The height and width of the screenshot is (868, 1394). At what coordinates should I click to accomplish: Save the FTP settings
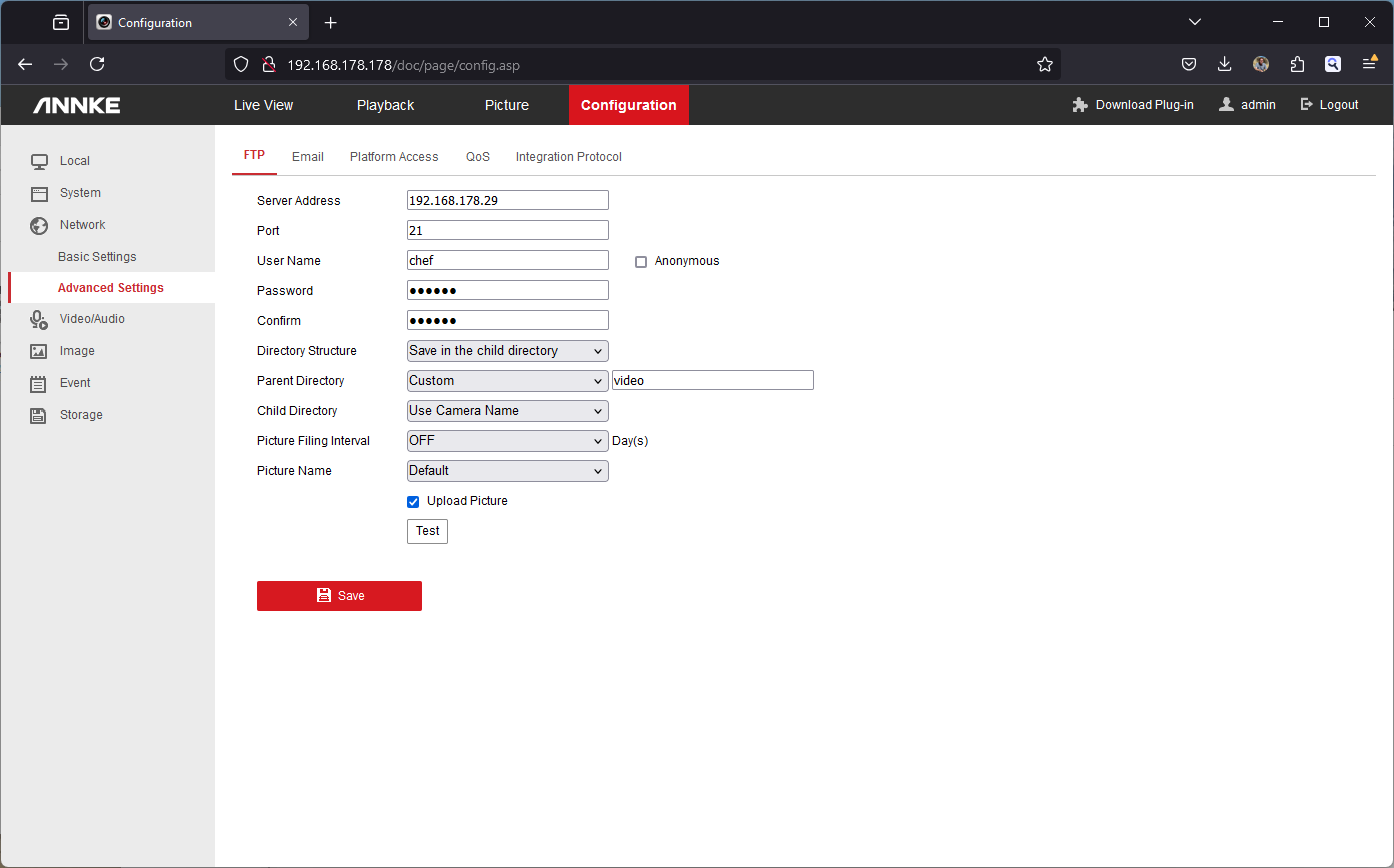point(339,595)
